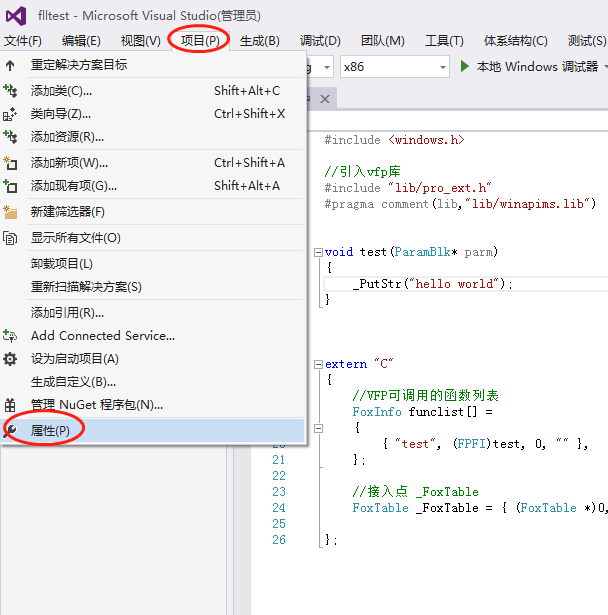608x615 pixels.
Task: Click the Show All Files icon
Action: [x=10, y=238]
